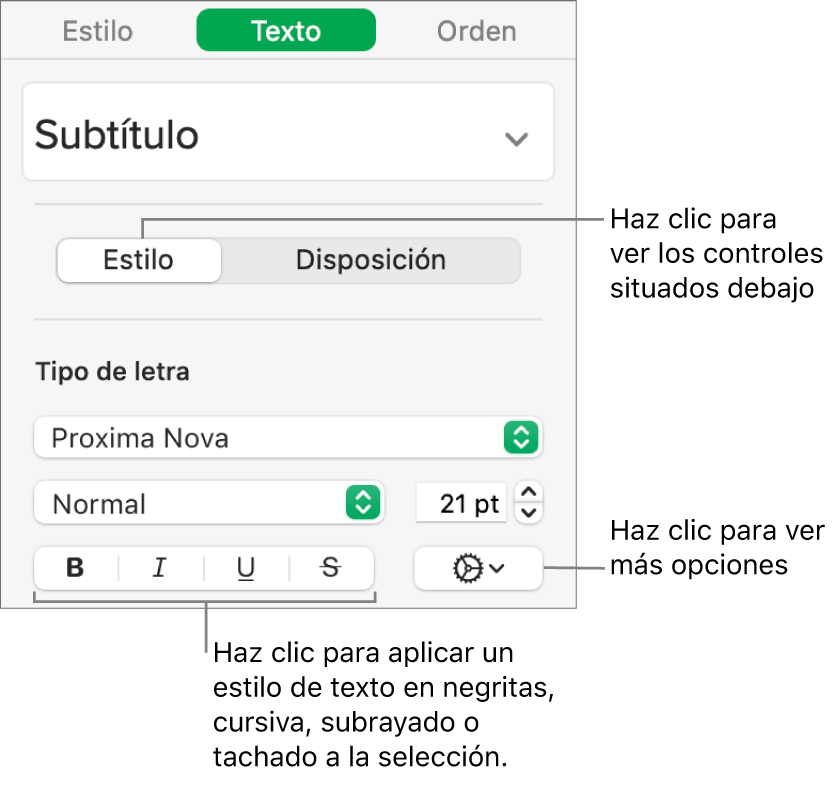This screenshot has width=838, height=785.
Task: Open the Estilo tab at top
Action: [x=98, y=31]
